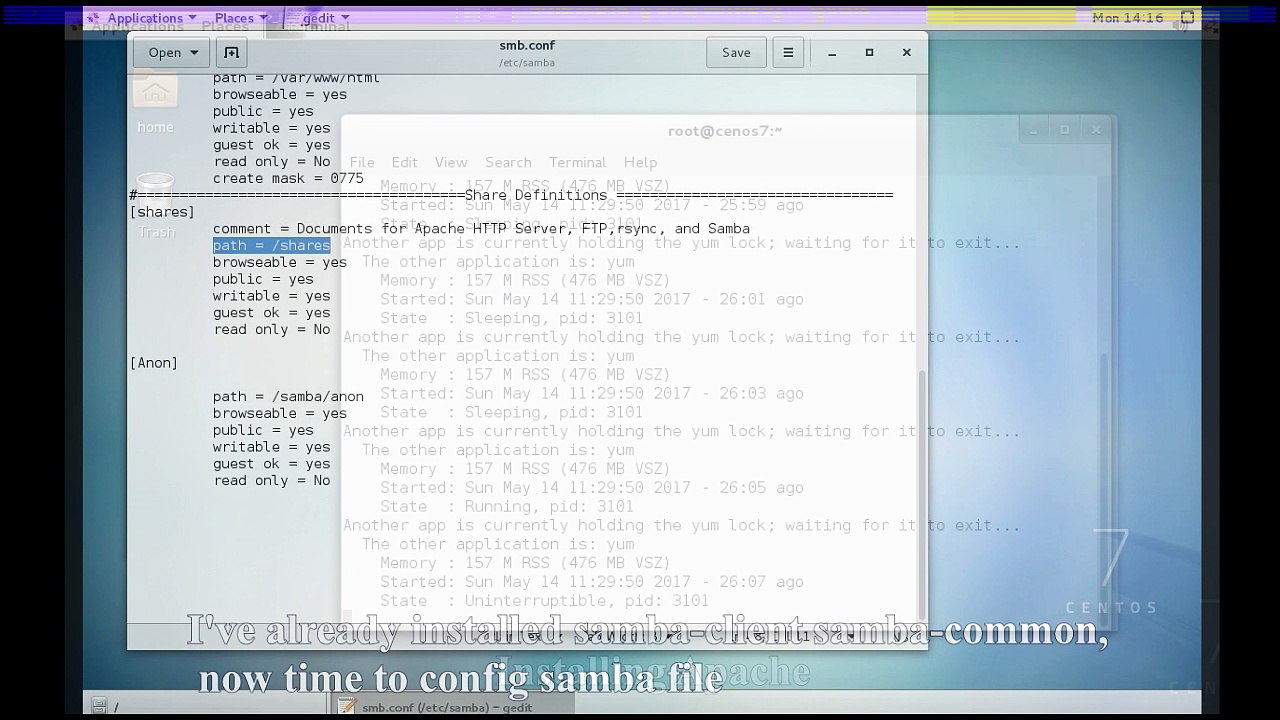Screen dimensions: 1280x720
Task: Click the 'Share Definitions' separator line
Action: coord(511,195)
